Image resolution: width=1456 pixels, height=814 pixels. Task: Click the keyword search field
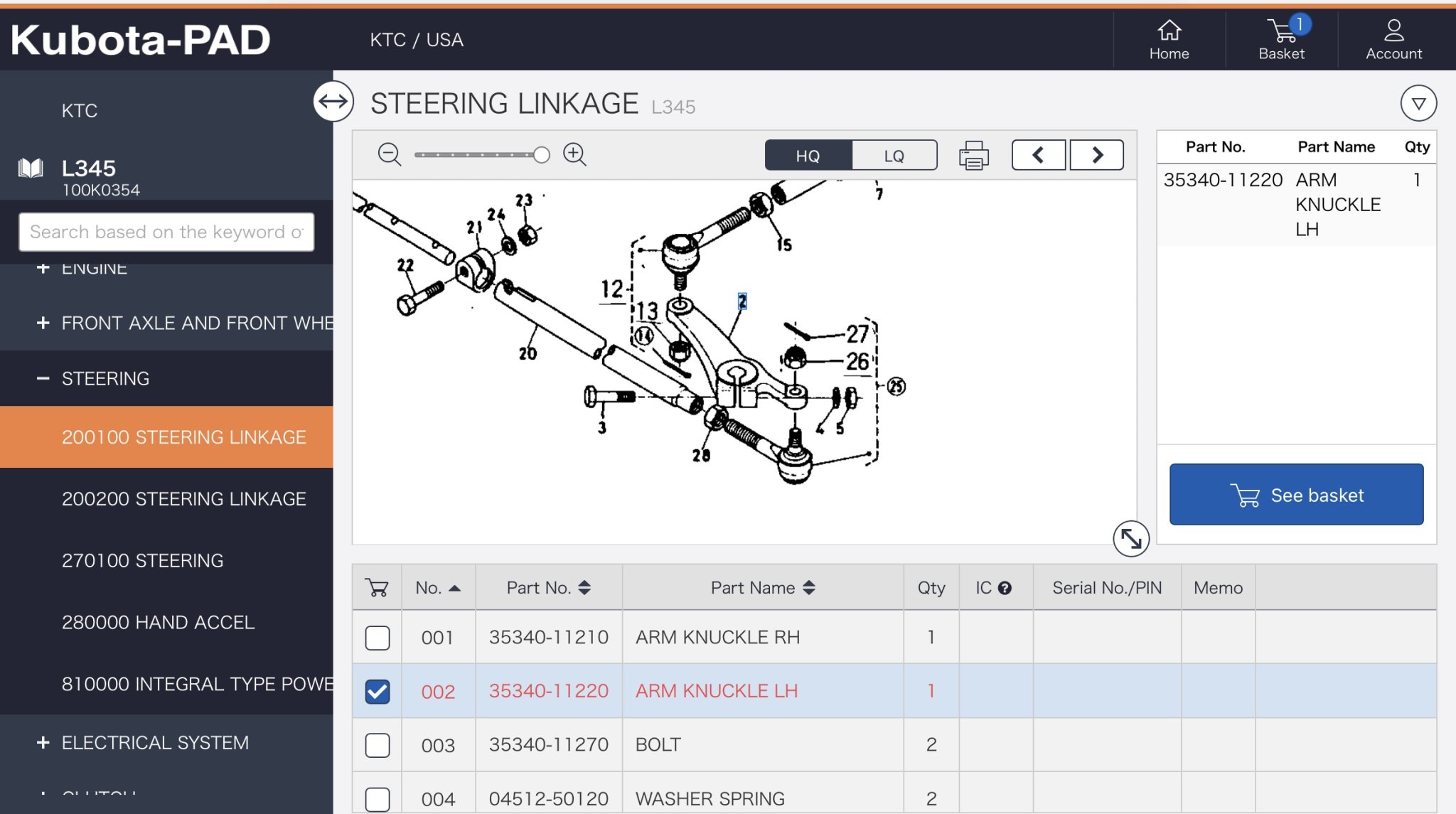pos(166,232)
